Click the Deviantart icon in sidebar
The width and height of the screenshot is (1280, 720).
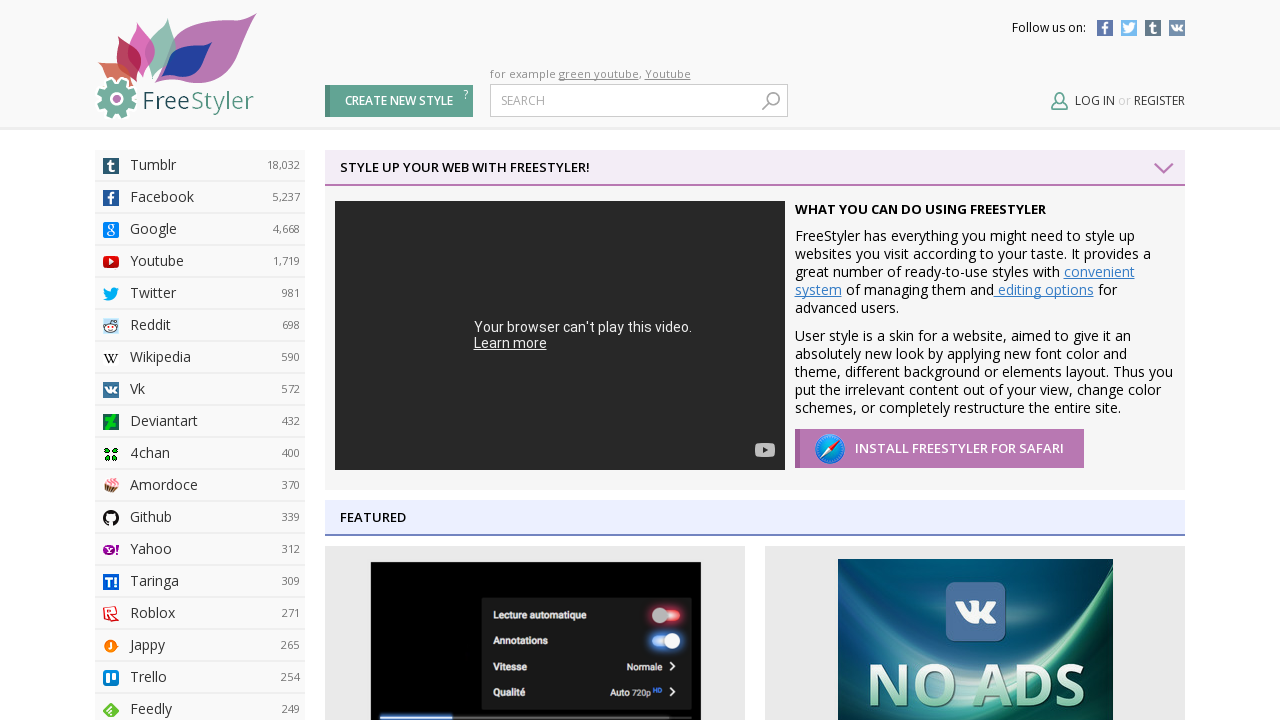(111, 422)
